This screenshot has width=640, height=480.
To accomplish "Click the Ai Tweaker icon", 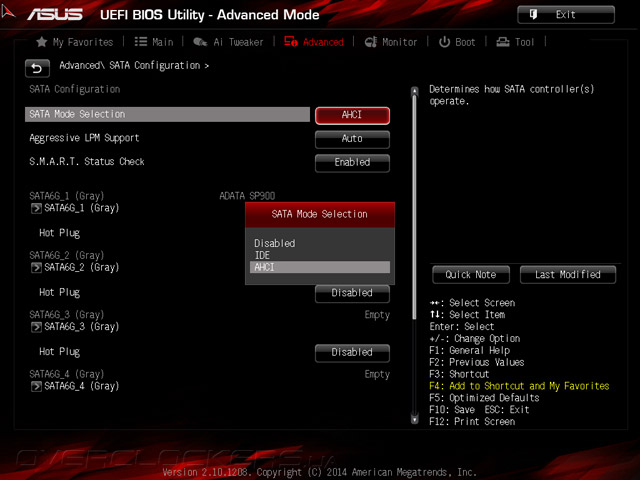I will [200, 42].
